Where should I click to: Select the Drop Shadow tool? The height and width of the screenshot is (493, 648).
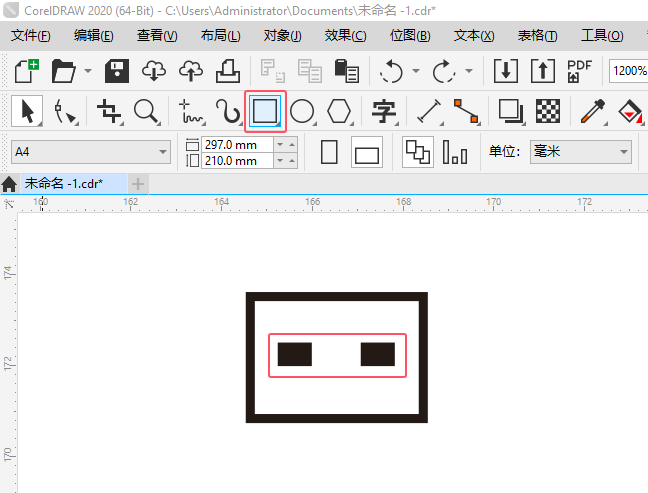pos(512,112)
